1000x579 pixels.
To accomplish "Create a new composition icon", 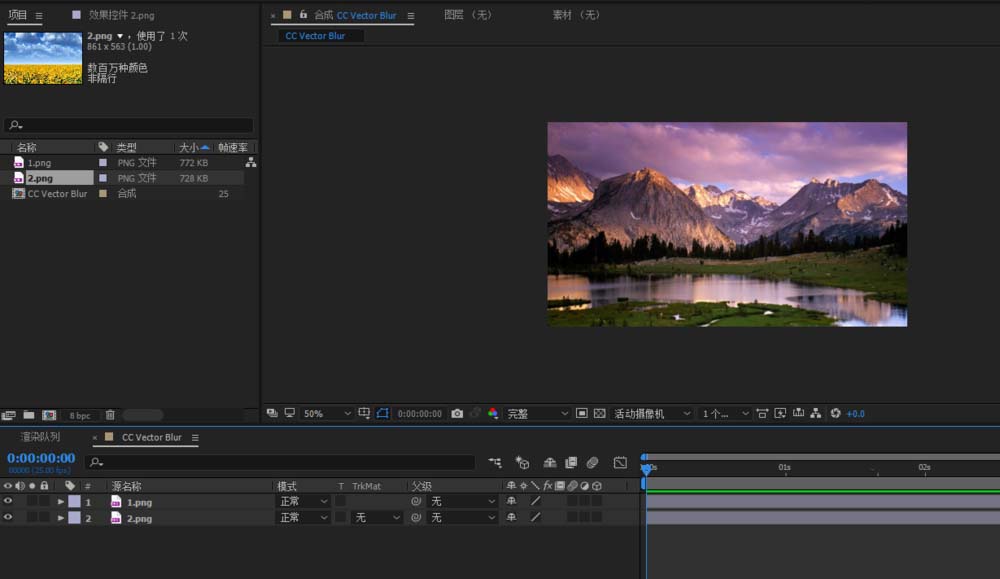I will coord(48,415).
